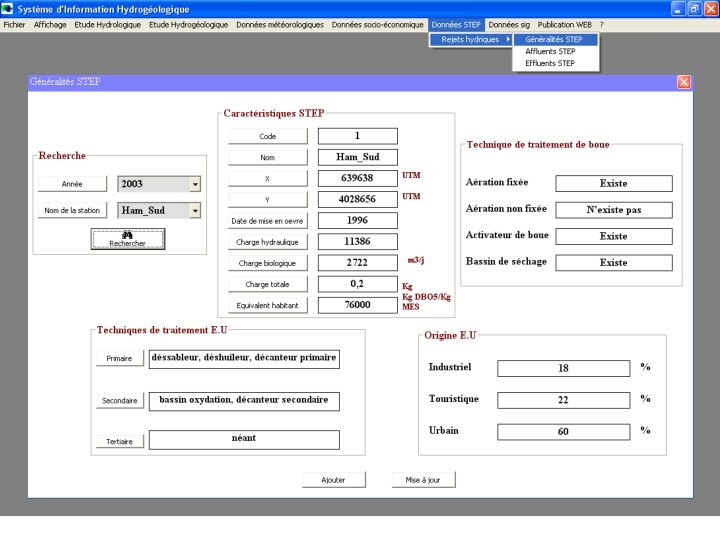720x540 pixels.
Task: Click the Tertiaire field showing néant
Action: pyautogui.click(x=244, y=439)
